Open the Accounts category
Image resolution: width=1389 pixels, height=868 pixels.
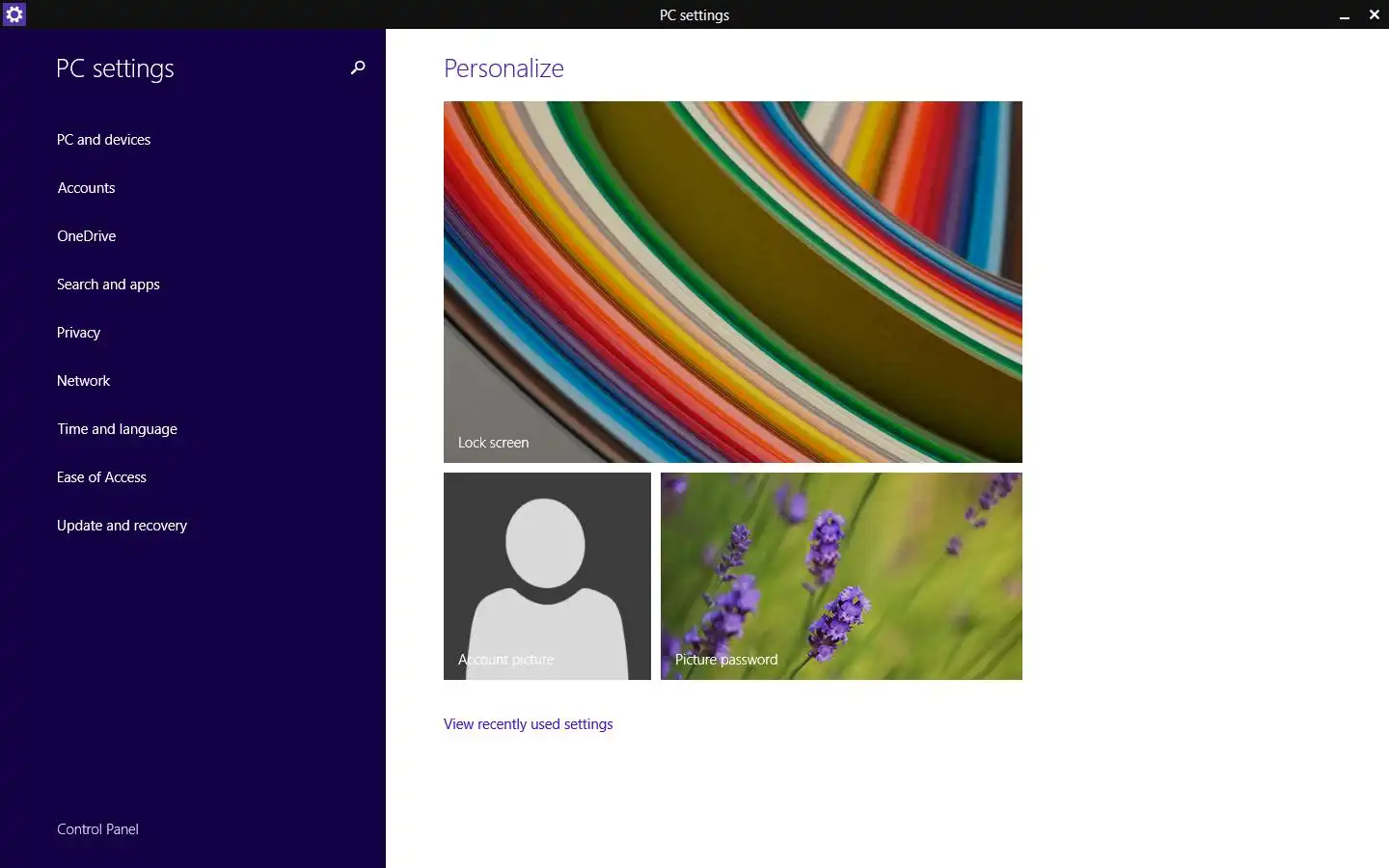(x=86, y=188)
